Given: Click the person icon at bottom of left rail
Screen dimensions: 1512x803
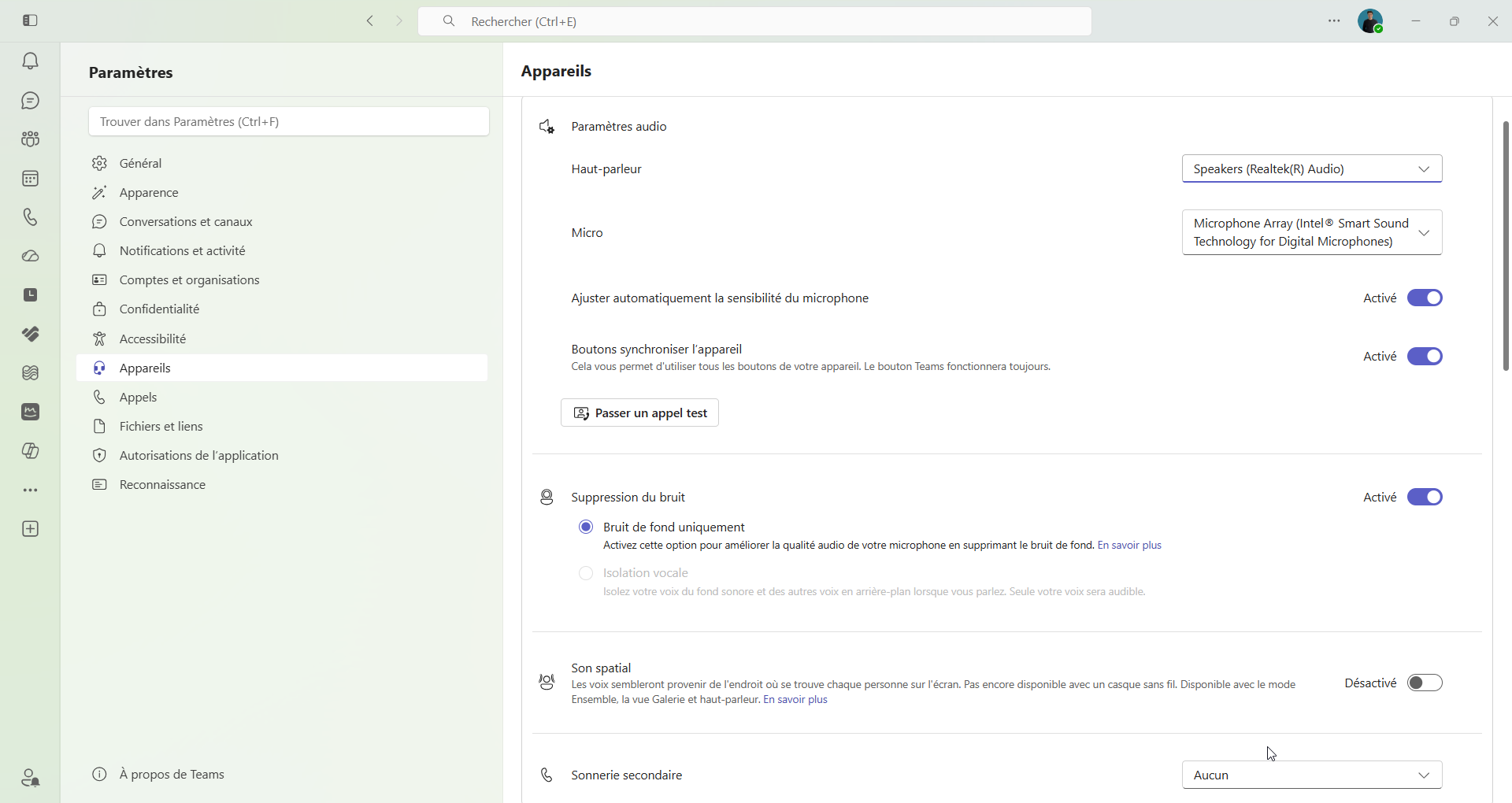Looking at the screenshot, I should [x=30, y=778].
